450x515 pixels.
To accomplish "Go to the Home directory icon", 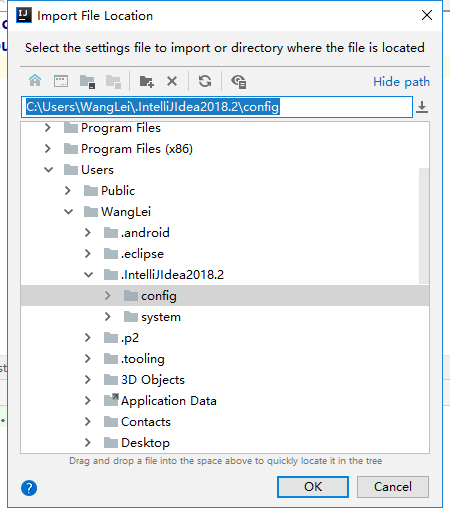I will (x=35, y=81).
